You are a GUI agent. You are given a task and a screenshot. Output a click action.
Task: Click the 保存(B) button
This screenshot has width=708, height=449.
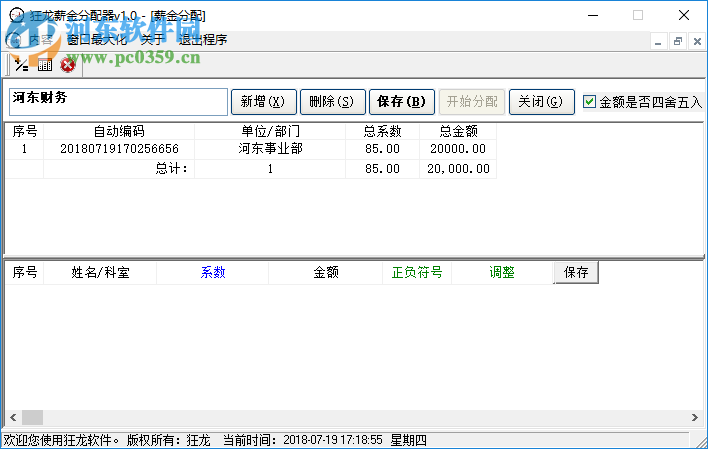pos(402,102)
